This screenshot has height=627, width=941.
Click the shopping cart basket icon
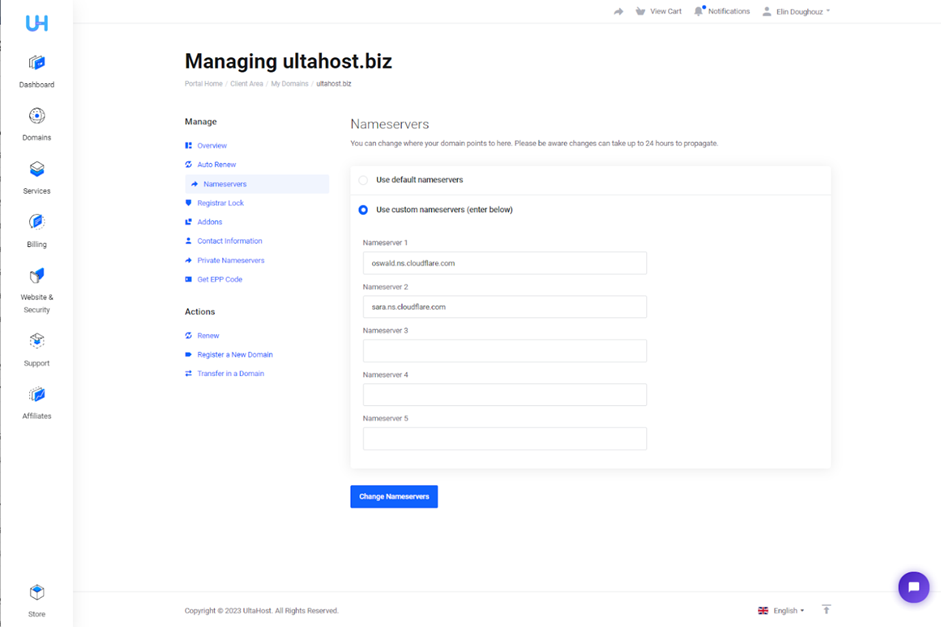tap(640, 11)
